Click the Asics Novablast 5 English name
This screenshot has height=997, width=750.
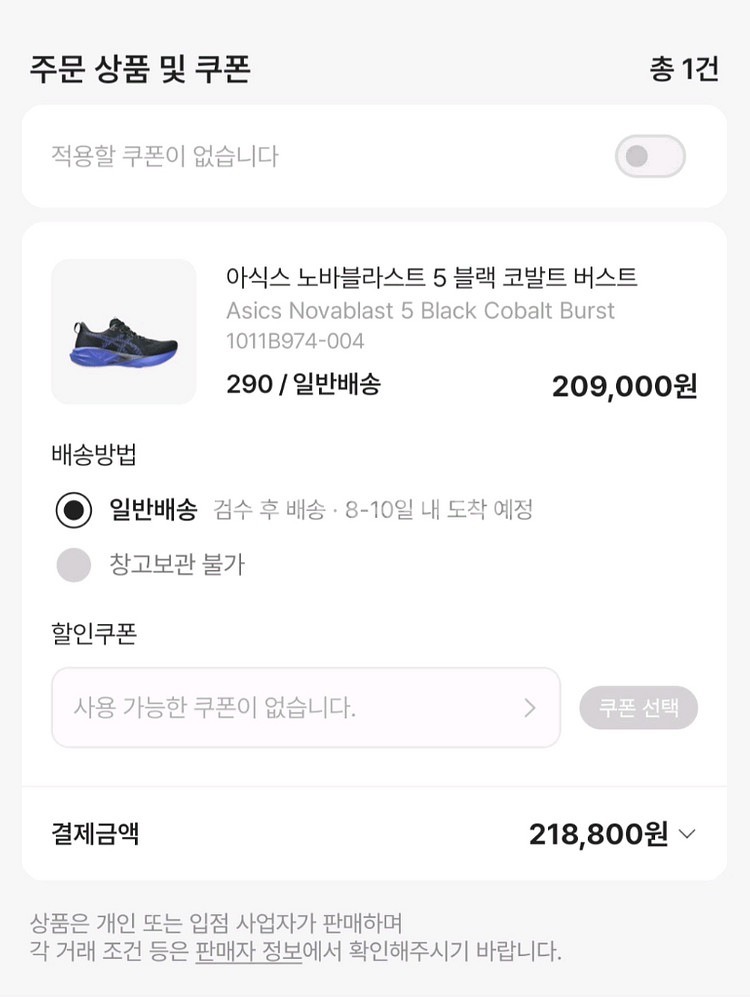(420, 310)
